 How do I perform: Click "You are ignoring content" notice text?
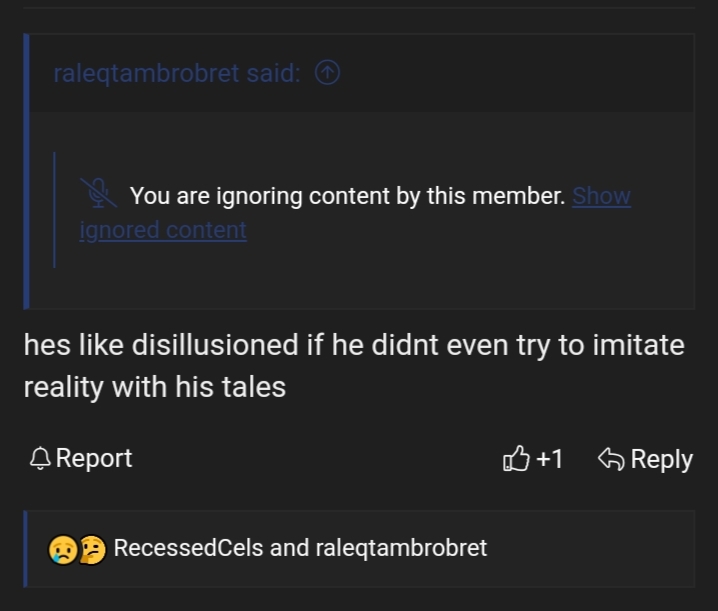click(347, 196)
